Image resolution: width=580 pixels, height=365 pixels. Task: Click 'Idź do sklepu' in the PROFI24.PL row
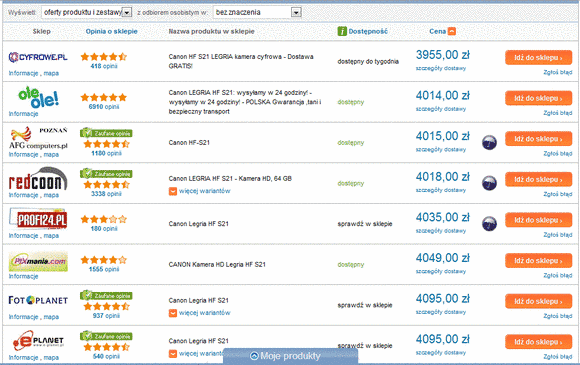[538, 220]
